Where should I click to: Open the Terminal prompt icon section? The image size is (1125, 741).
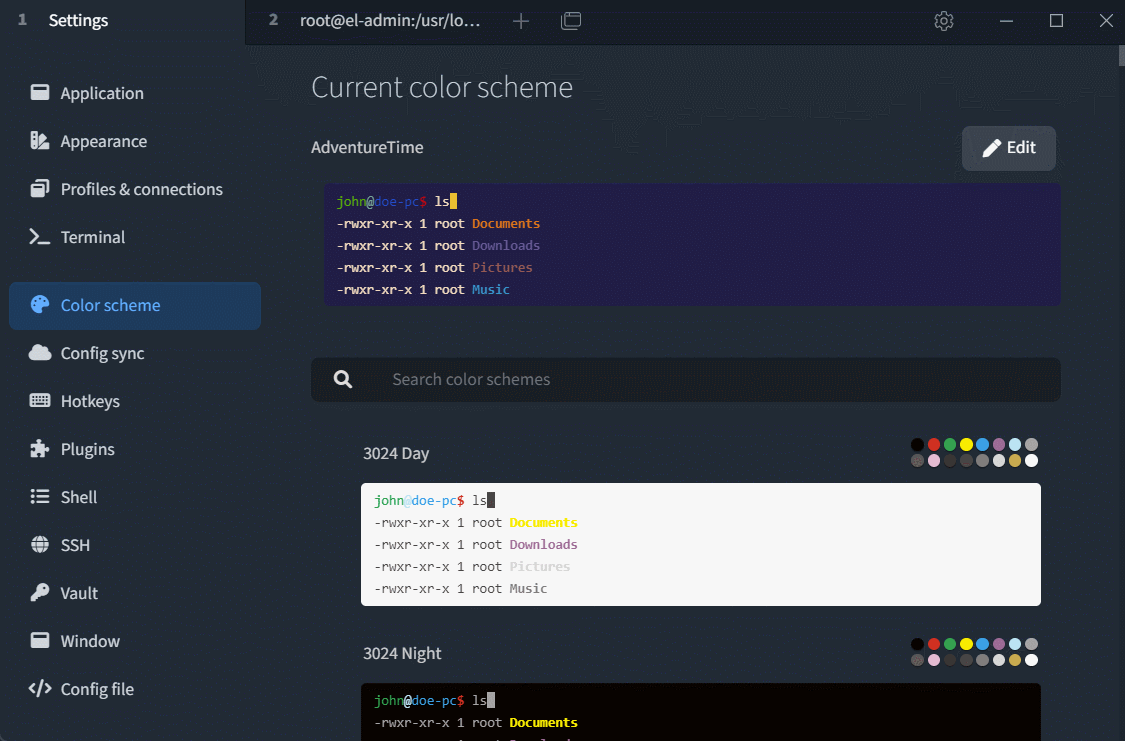click(39, 237)
